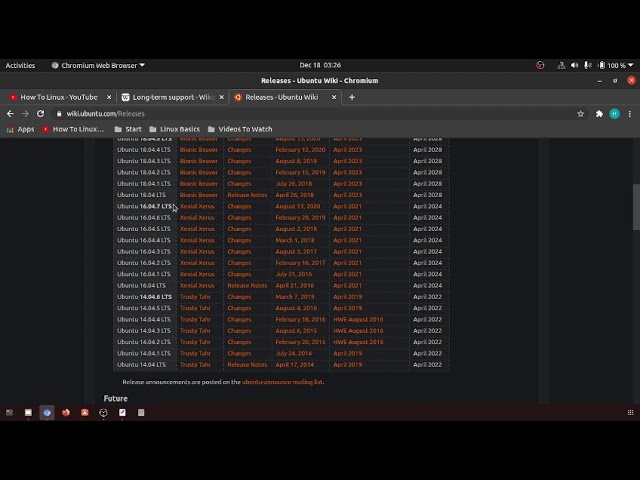Switch to How To Linux YouTube tab
Image resolution: width=640 pixels, height=480 pixels.
[58, 97]
